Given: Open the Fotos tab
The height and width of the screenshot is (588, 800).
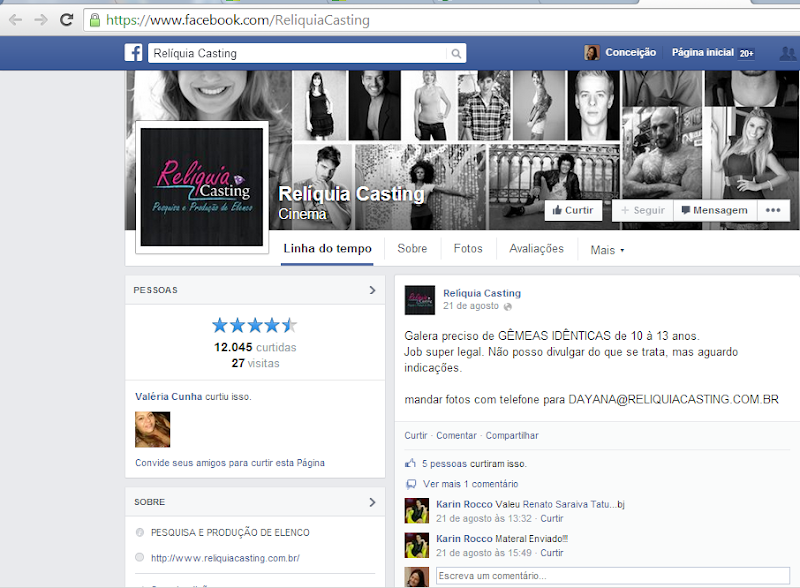Looking at the screenshot, I should click(x=468, y=249).
